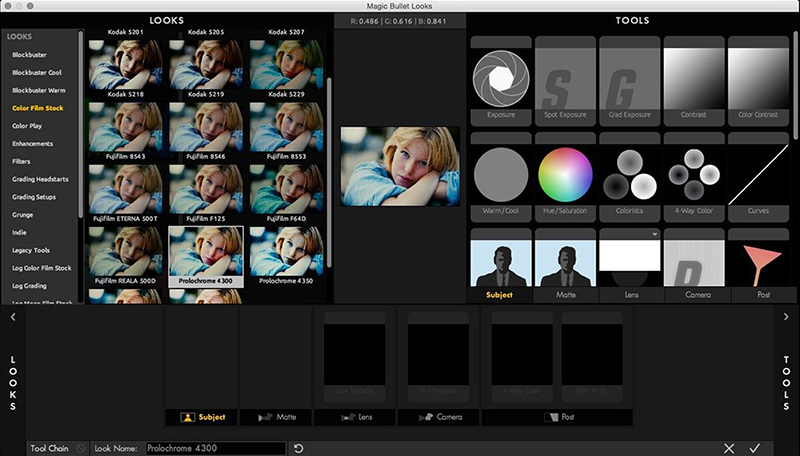
Task: Add the Colorista tool
Action: coord(629,177)
